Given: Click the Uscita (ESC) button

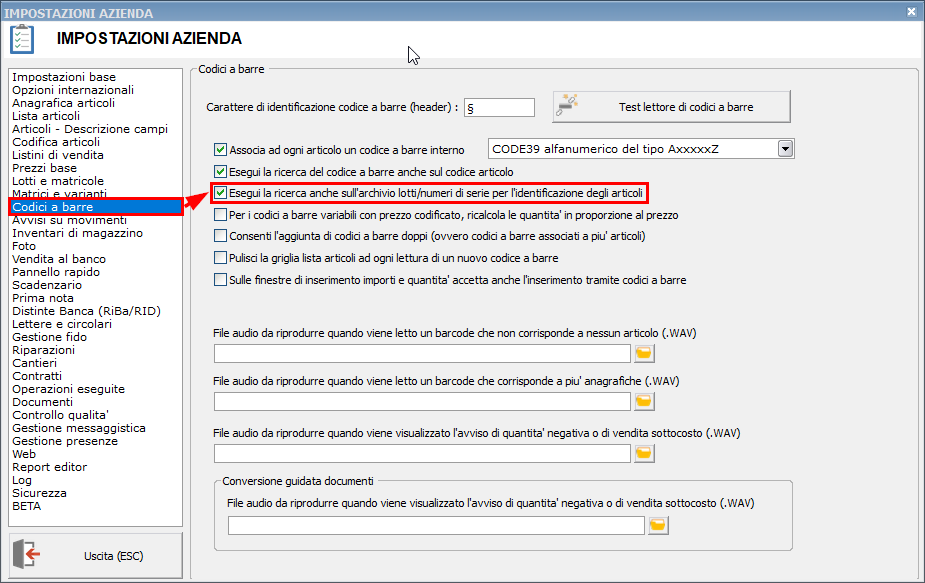Looking at the screenshot, I should click(x=96, y=555).
